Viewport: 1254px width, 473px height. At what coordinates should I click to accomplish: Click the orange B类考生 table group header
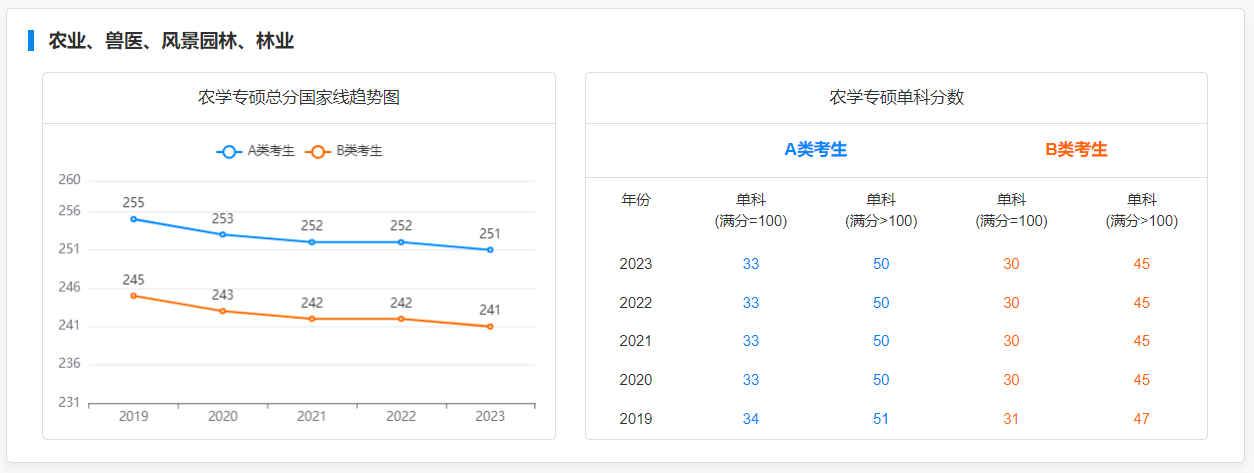(x=1076, y=150)
